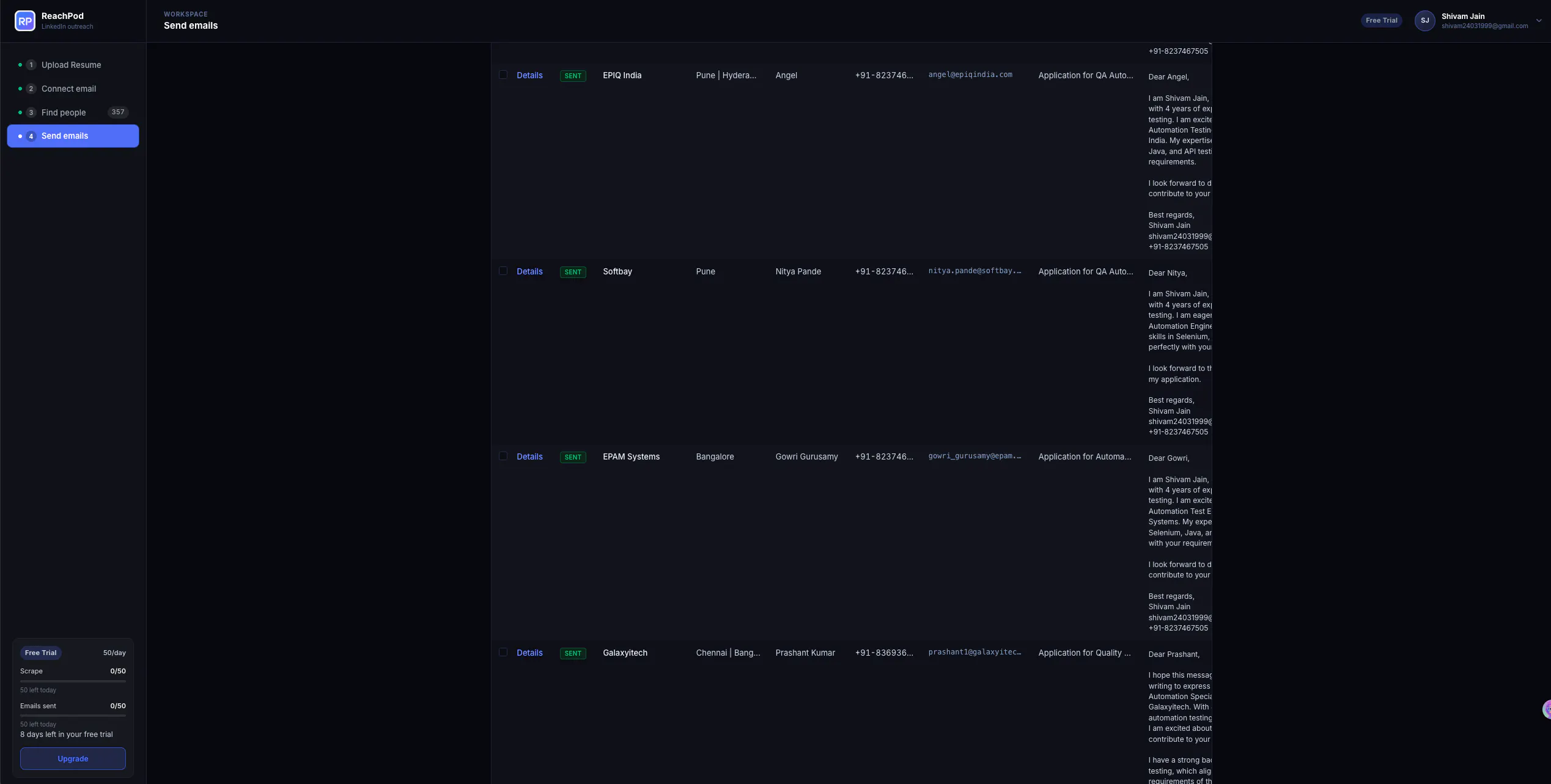Open Details for EPIQ India

pyautogui.click(x=529, y=76)
